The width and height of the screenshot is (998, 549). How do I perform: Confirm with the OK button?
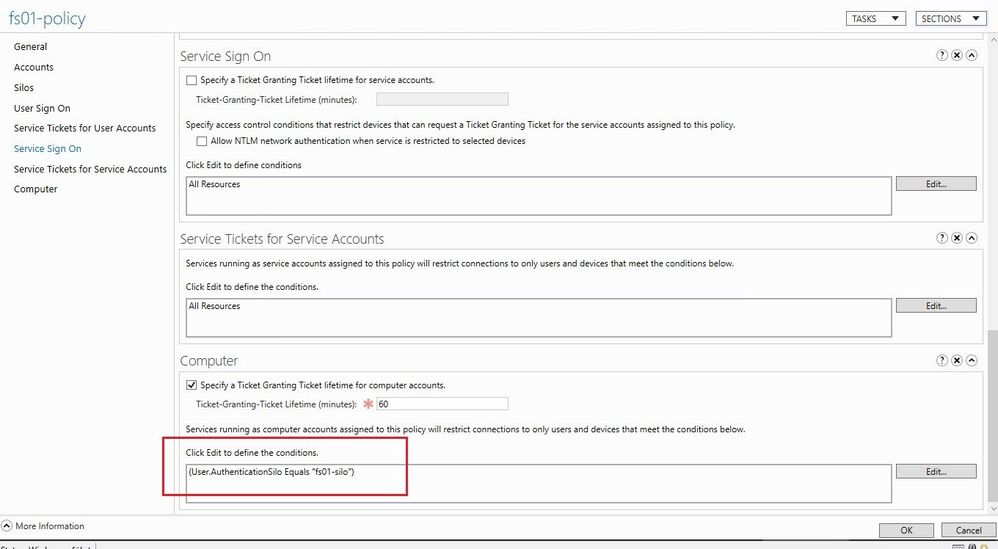click(906, 530)
